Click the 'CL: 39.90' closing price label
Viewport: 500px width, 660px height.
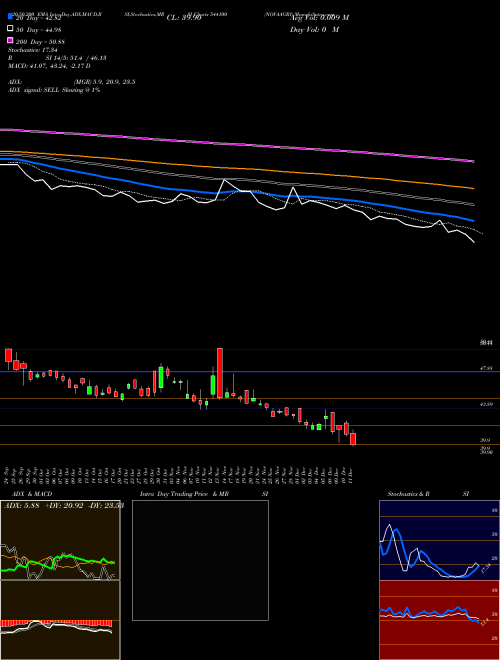[184, 18]
